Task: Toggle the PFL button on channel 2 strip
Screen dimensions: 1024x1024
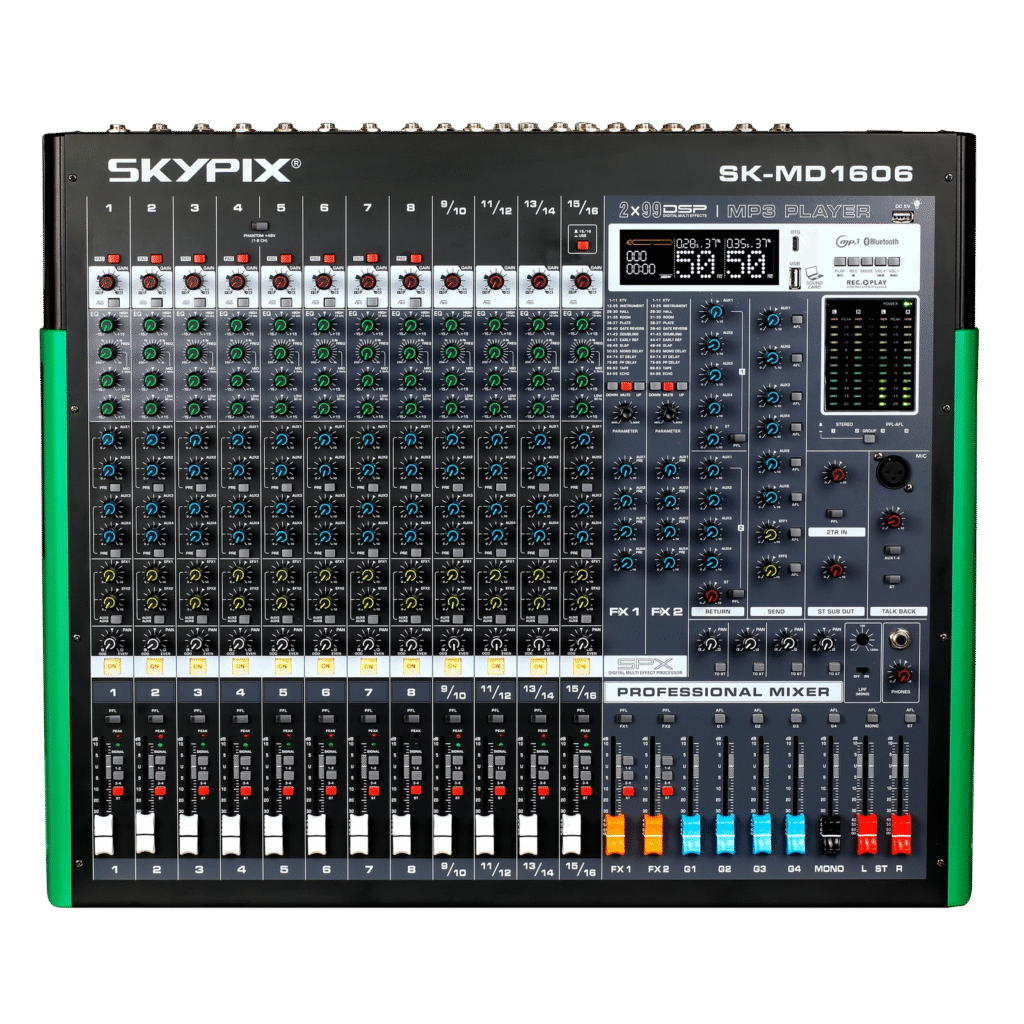Action: 155,719
